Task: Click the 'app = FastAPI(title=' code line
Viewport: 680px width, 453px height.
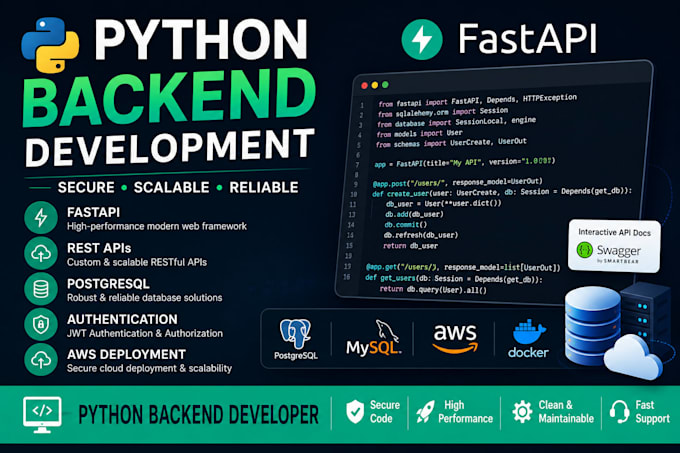Action: point(464,163)
